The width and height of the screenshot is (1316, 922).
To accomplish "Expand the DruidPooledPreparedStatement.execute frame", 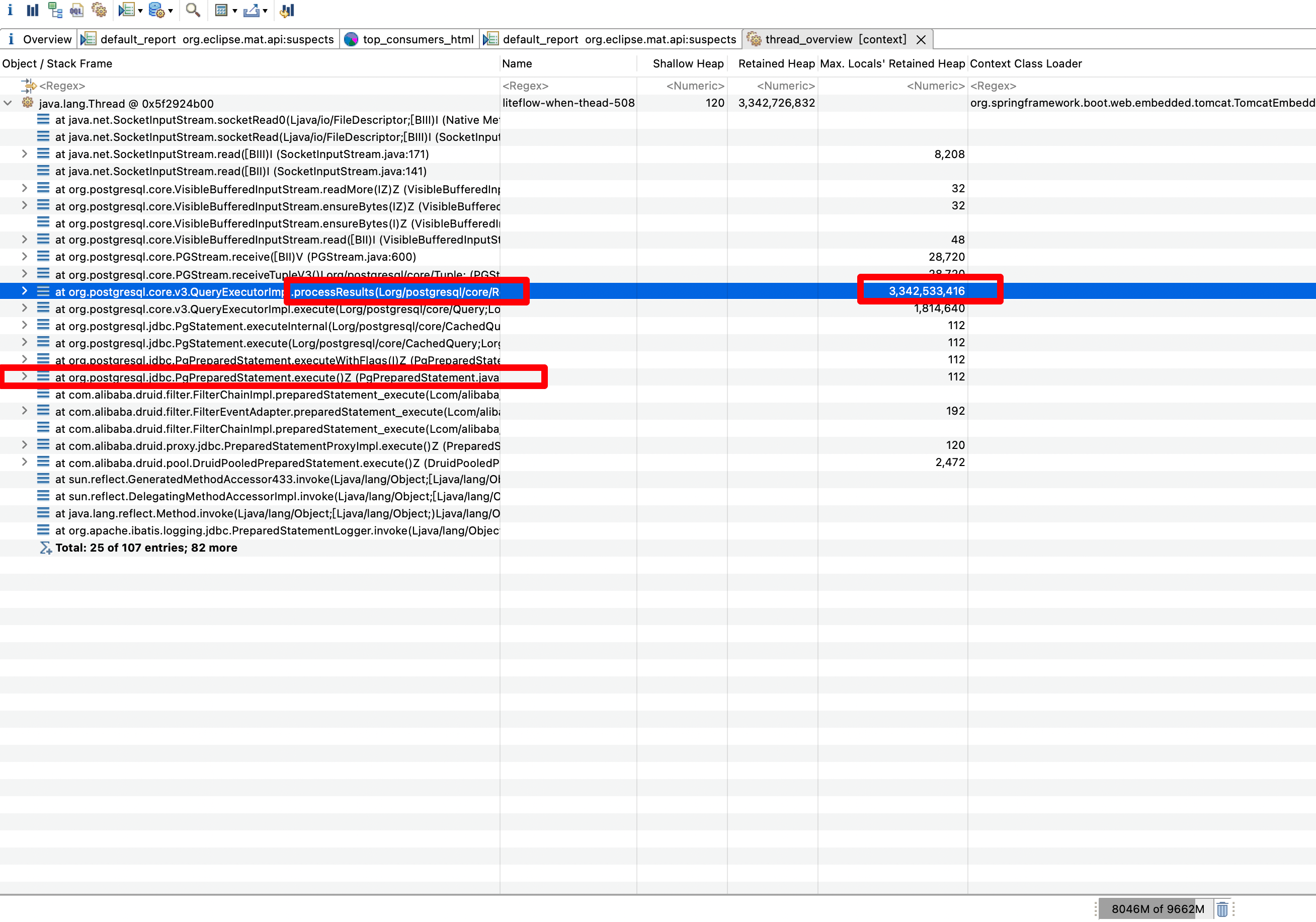I will pyautogui.click(x=24, y=462).
